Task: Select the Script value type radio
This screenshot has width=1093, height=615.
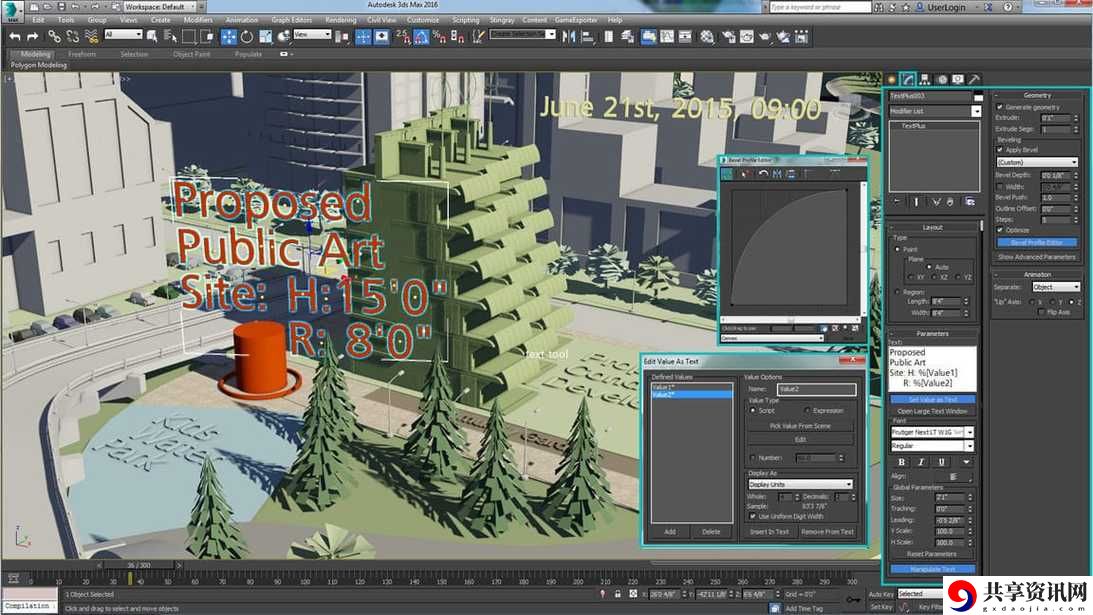Action: point(753,411)
